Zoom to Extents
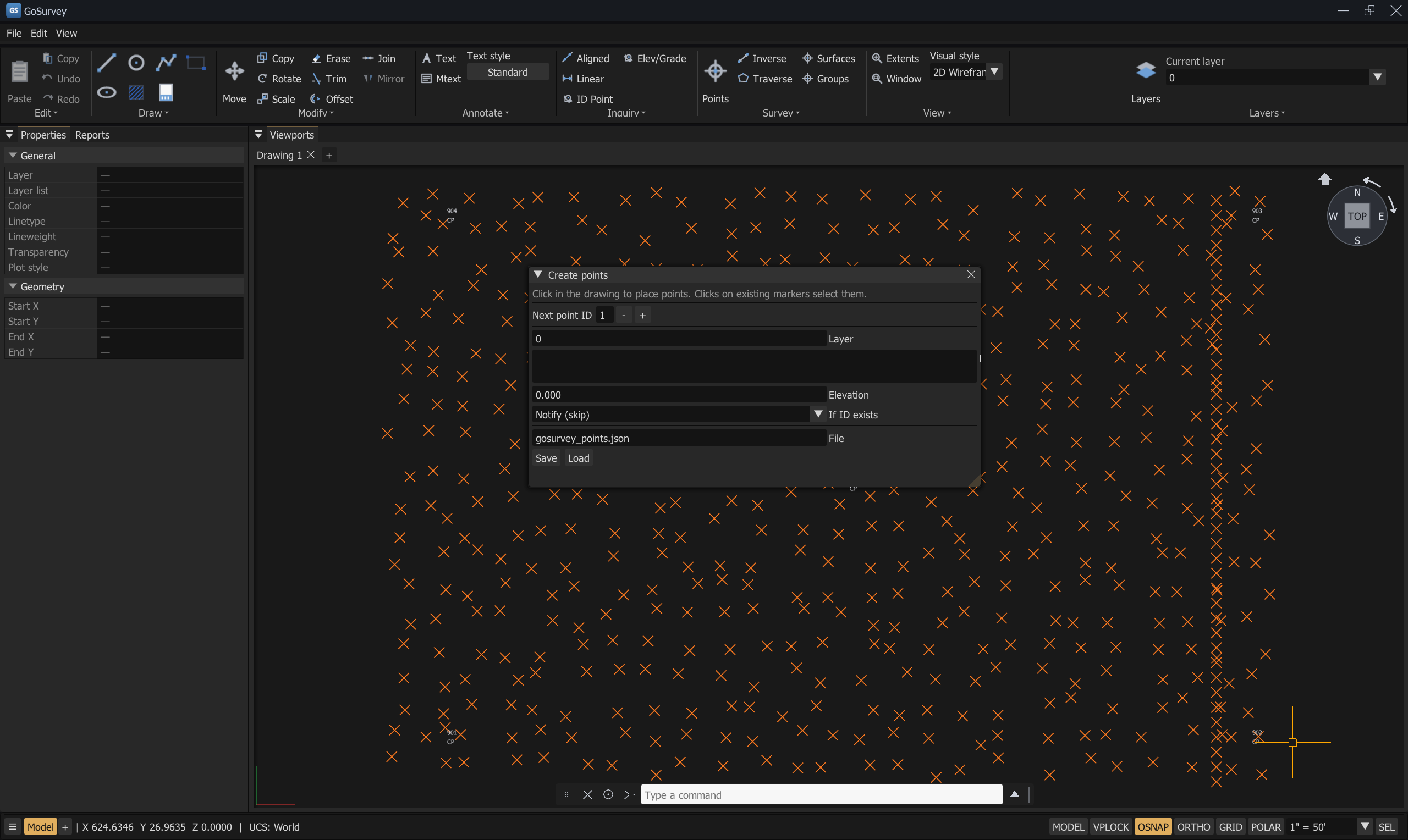 [895, 58]
